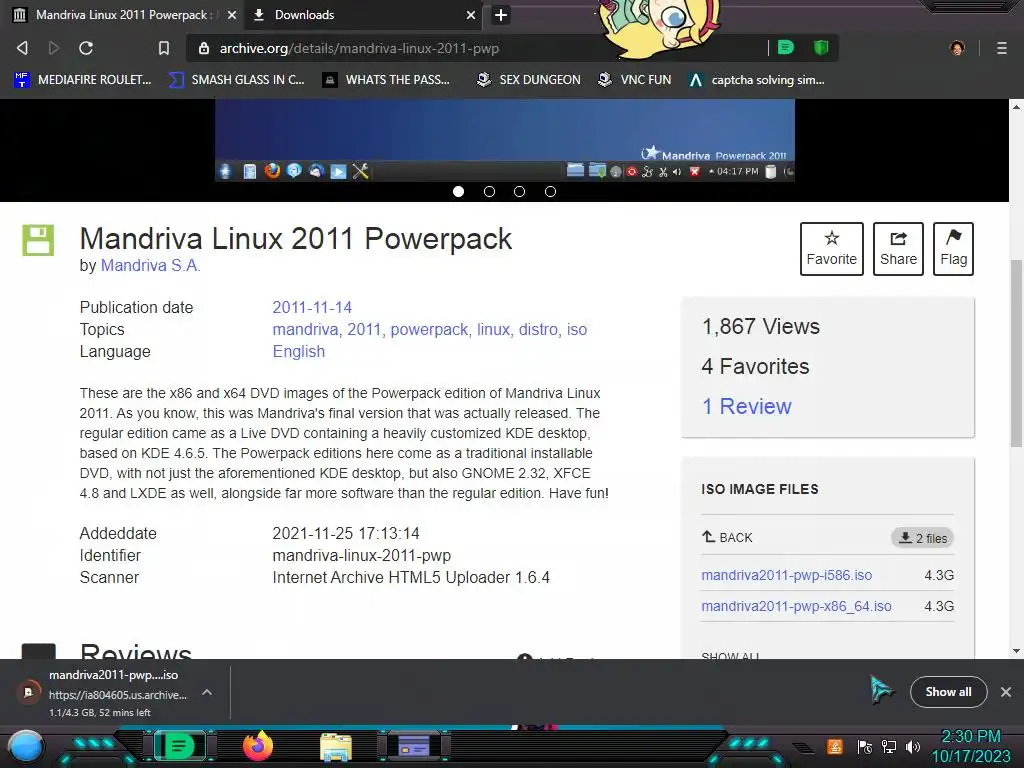Open the Start orb on taskbar

pos(25,746)
